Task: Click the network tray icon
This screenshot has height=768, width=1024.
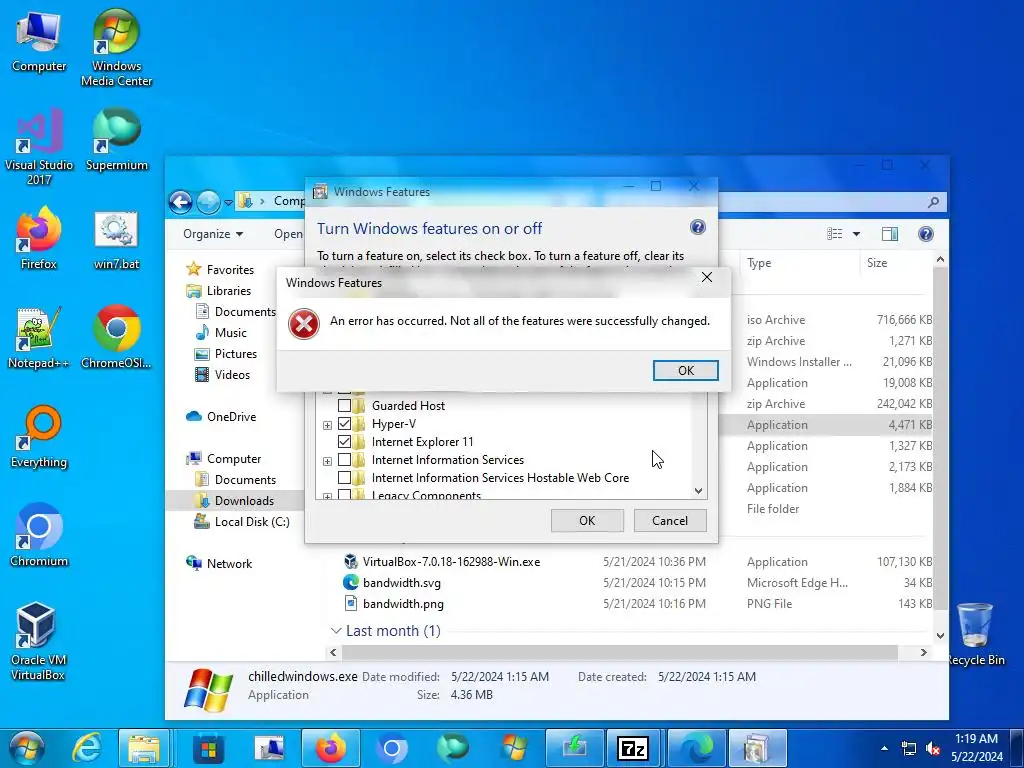Action: [x=908, y=748]
